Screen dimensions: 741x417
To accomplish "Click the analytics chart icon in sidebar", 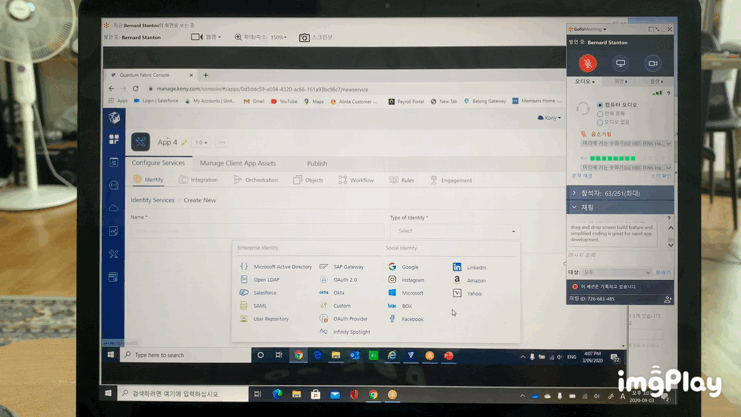I will [114, 231].
